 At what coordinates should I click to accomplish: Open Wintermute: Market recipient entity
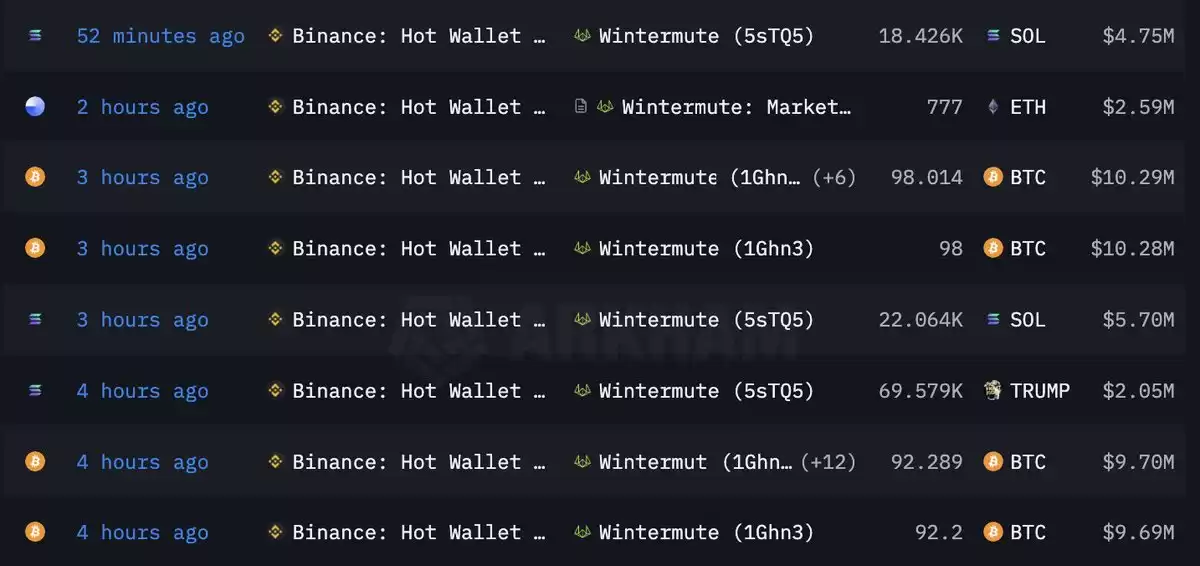(737, 107)
